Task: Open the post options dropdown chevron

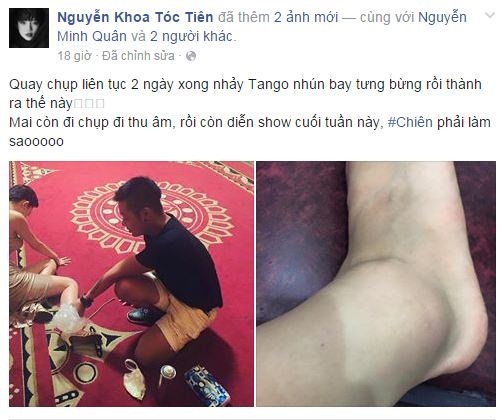Action: tap(489, 15)
